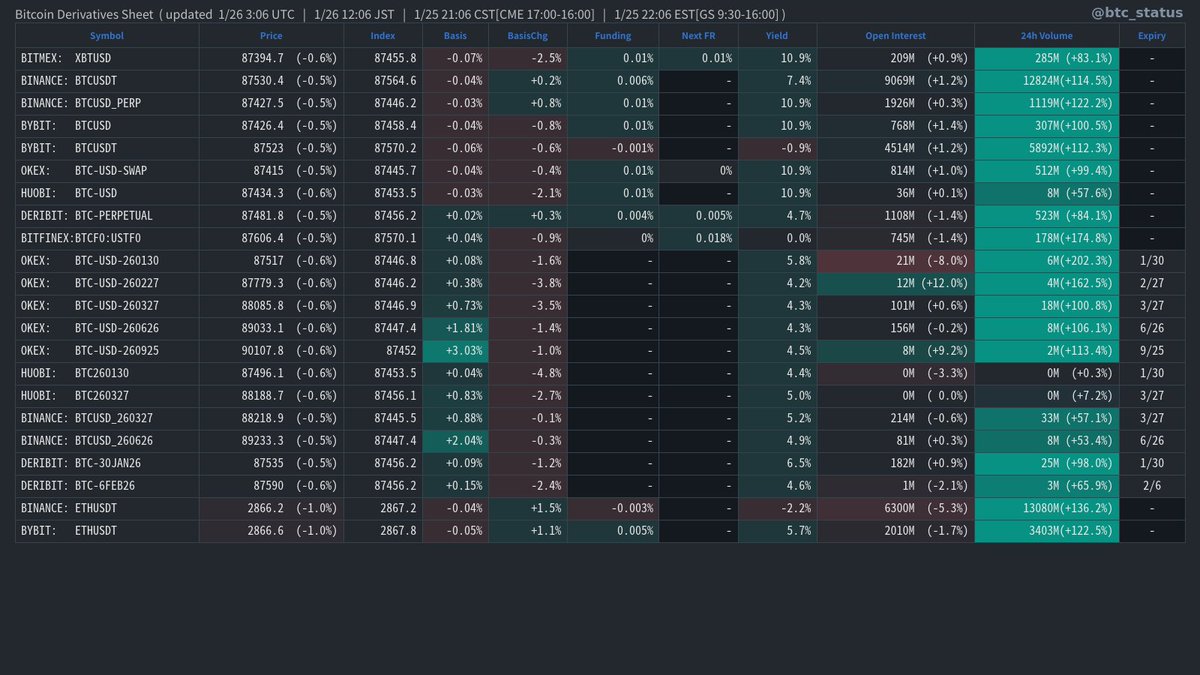
Task: Select the BINANCE: BTCUSDT symbol
Action: 70,81
